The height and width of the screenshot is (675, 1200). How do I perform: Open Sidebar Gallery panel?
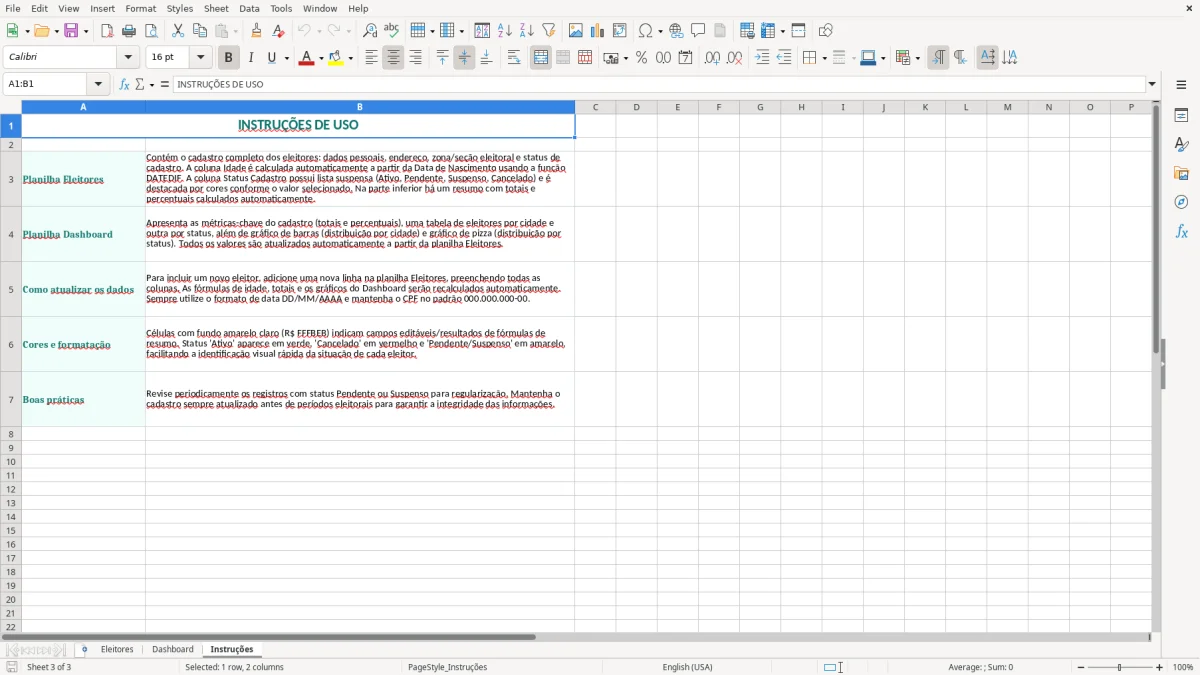click(x=1181, y=173)
